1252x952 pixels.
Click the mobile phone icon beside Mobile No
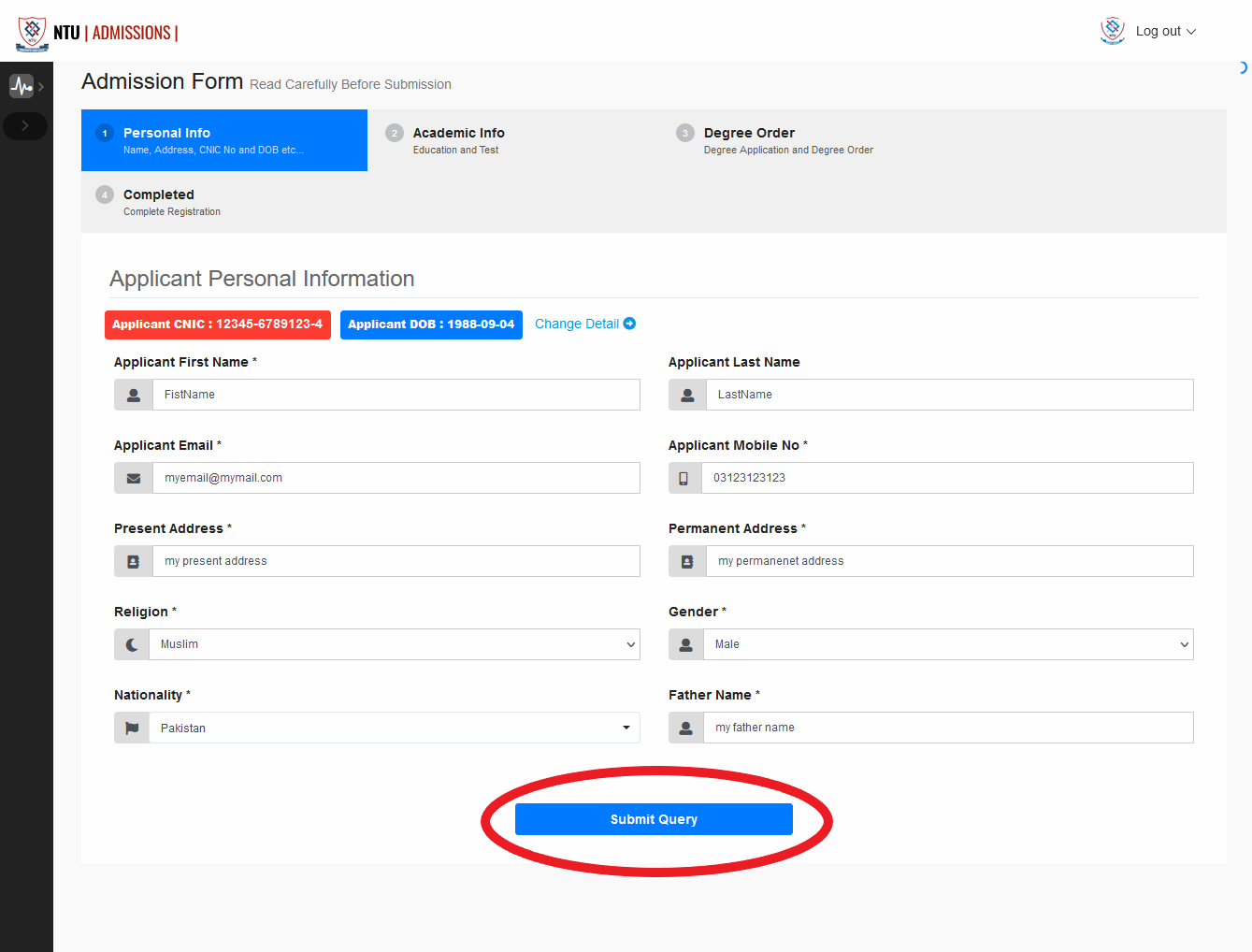pyautogui.click(x=684, y=478)
